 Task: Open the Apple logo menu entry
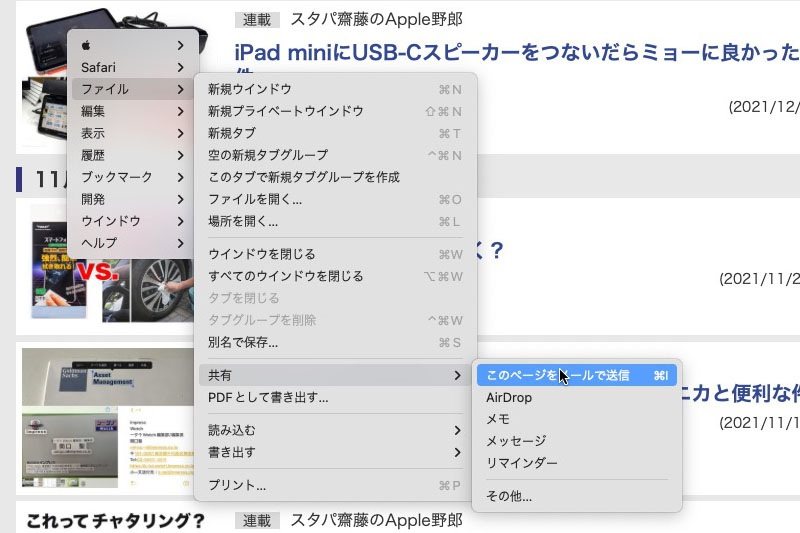[132, 45]
